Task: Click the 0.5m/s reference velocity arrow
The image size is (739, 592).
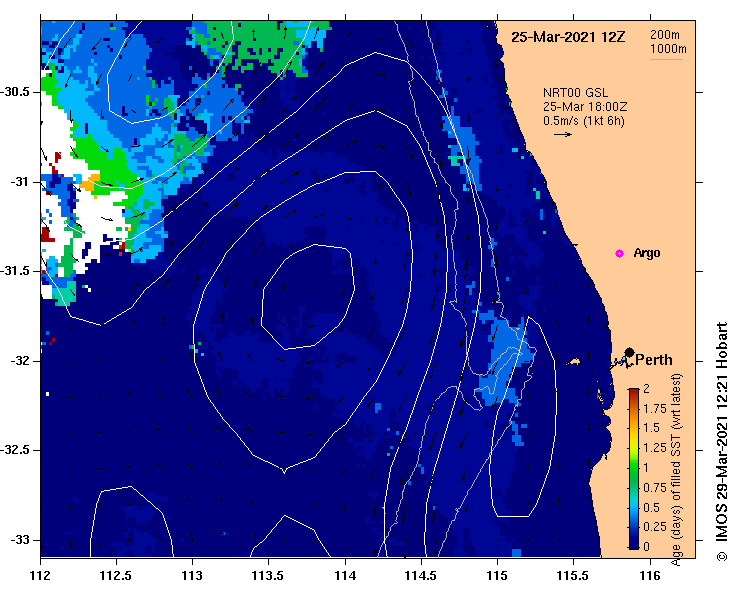Action: click(563, 134)
